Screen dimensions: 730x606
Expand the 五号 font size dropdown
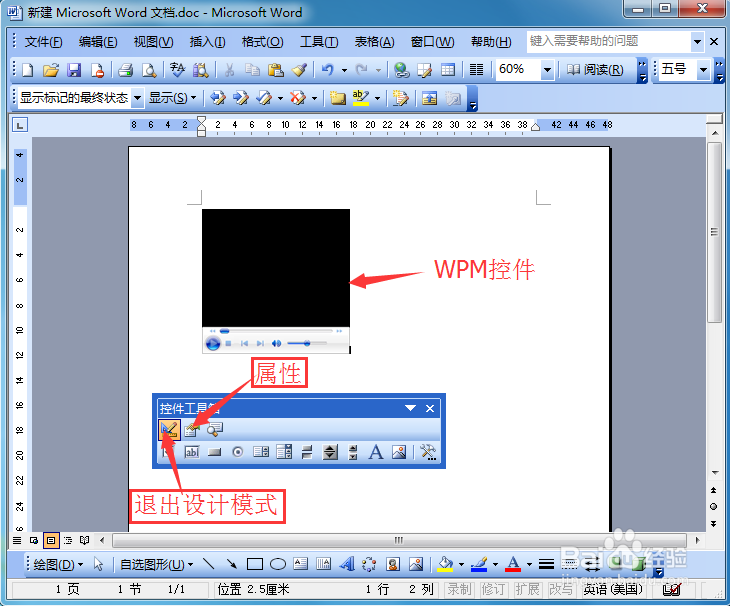pyautogui.click(x=703, y=70)
